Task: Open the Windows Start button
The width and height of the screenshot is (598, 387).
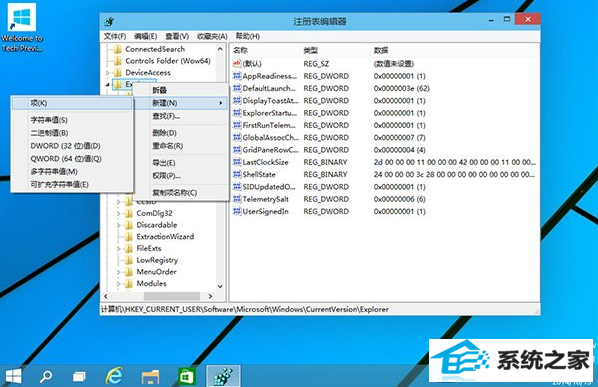Action: point(13,376)
